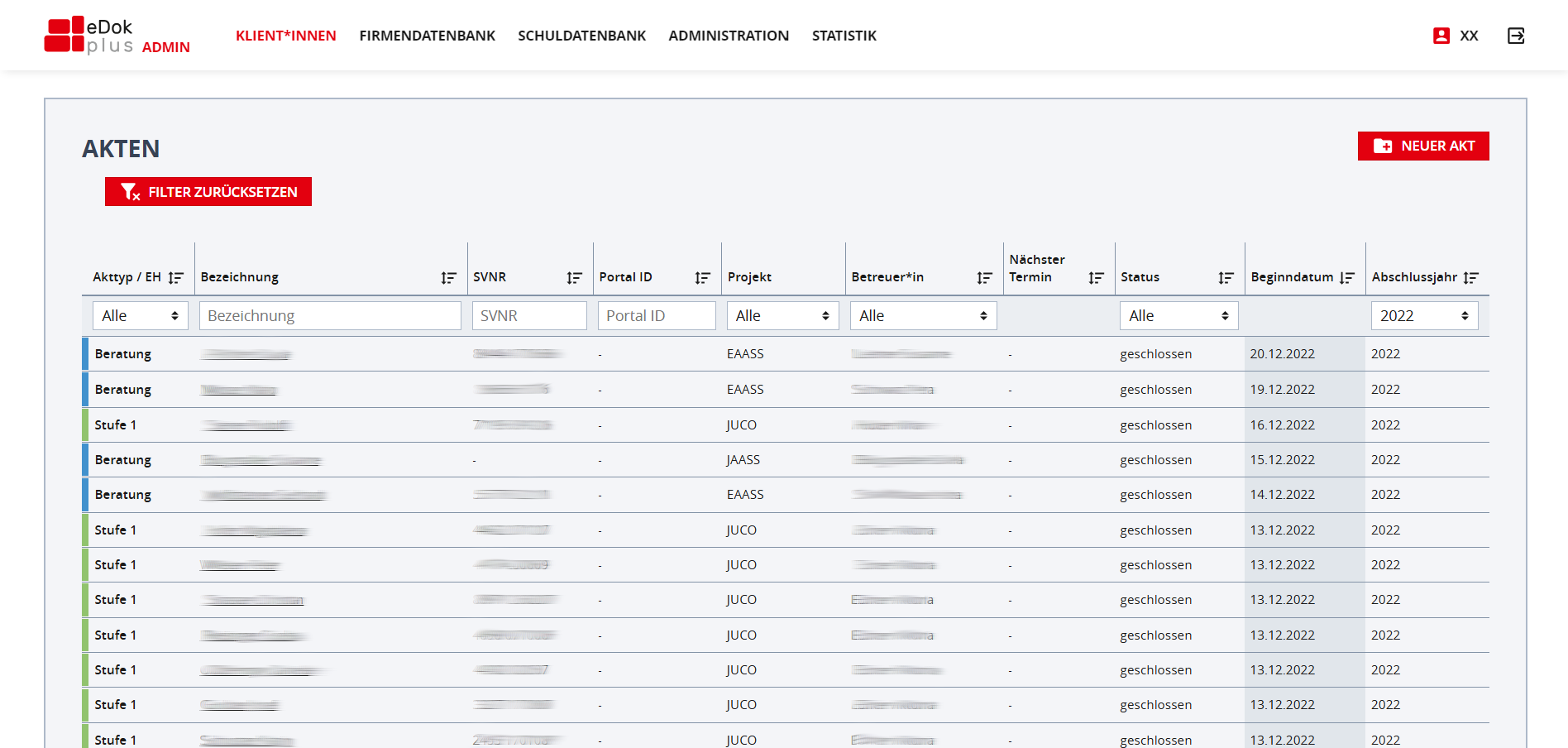Sort by Betreuer*in column icon

pos(984,278)
